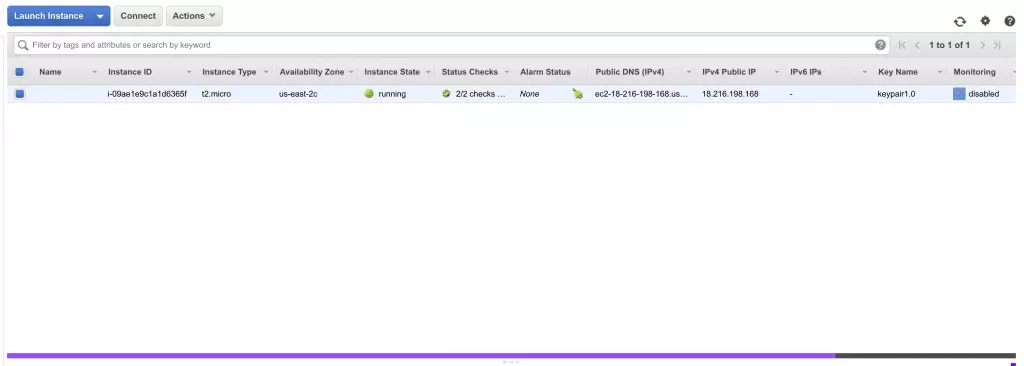Open the help question mark icon
1024x366 pixels.
tap(1010, 21)
